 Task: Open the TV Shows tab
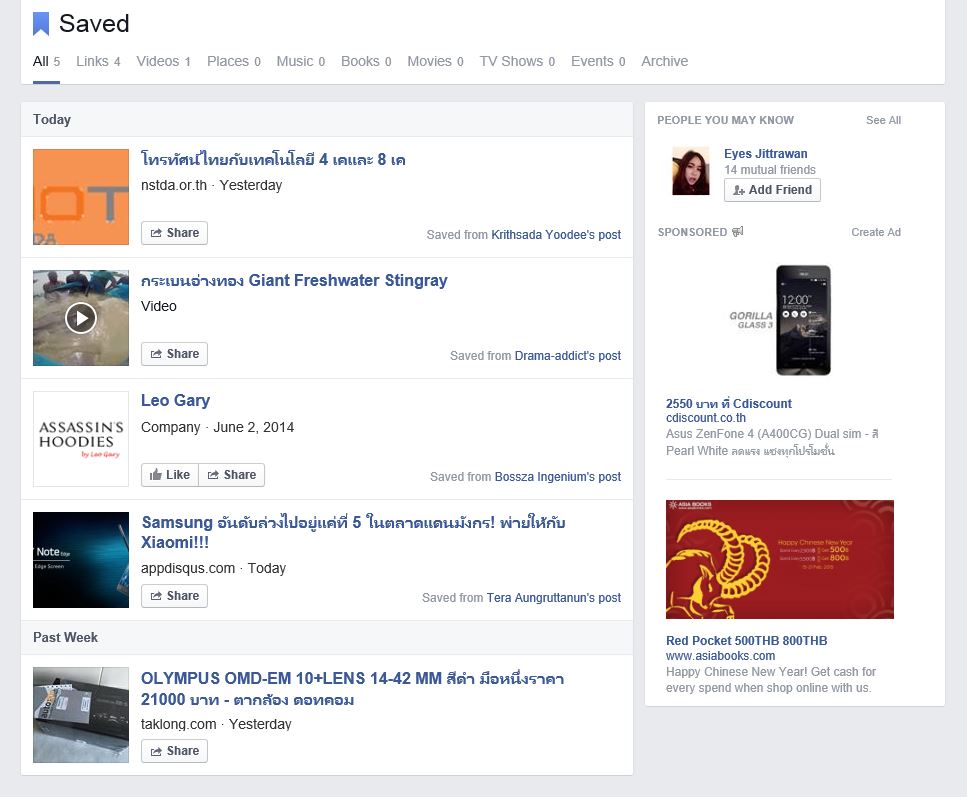[x=517, y=61]
